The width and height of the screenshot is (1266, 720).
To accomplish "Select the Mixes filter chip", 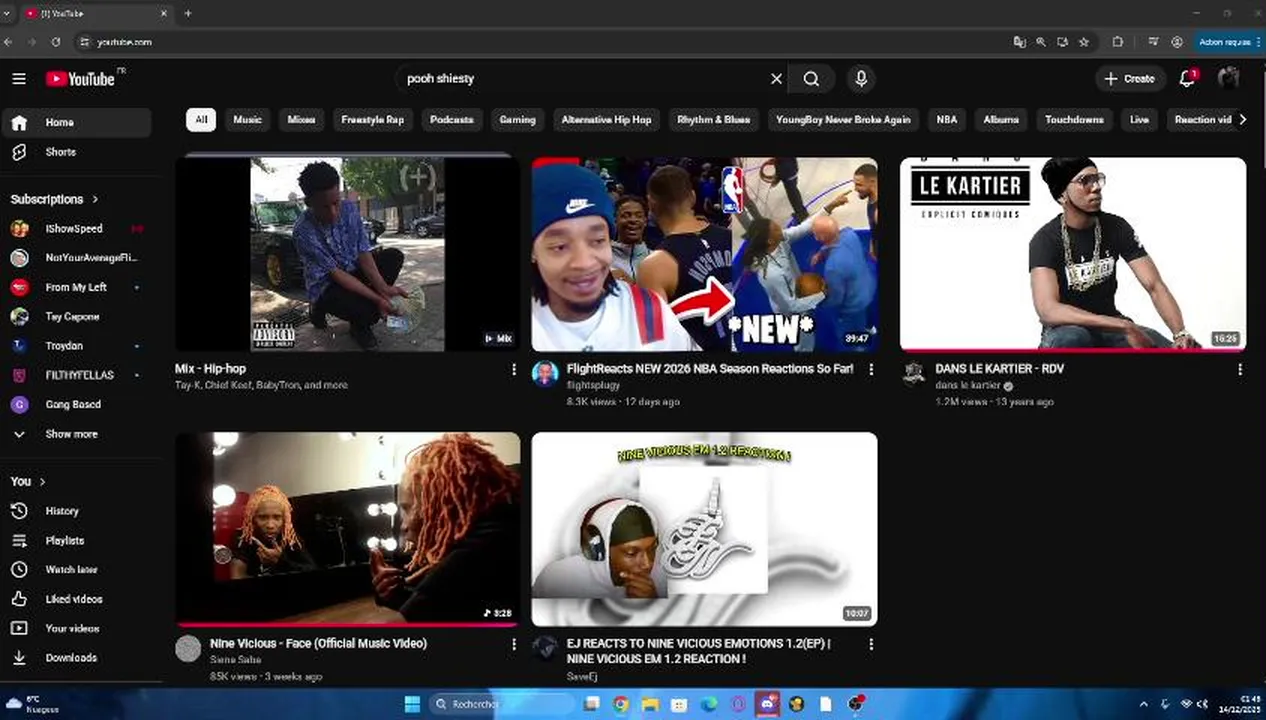I will (301, 120).
